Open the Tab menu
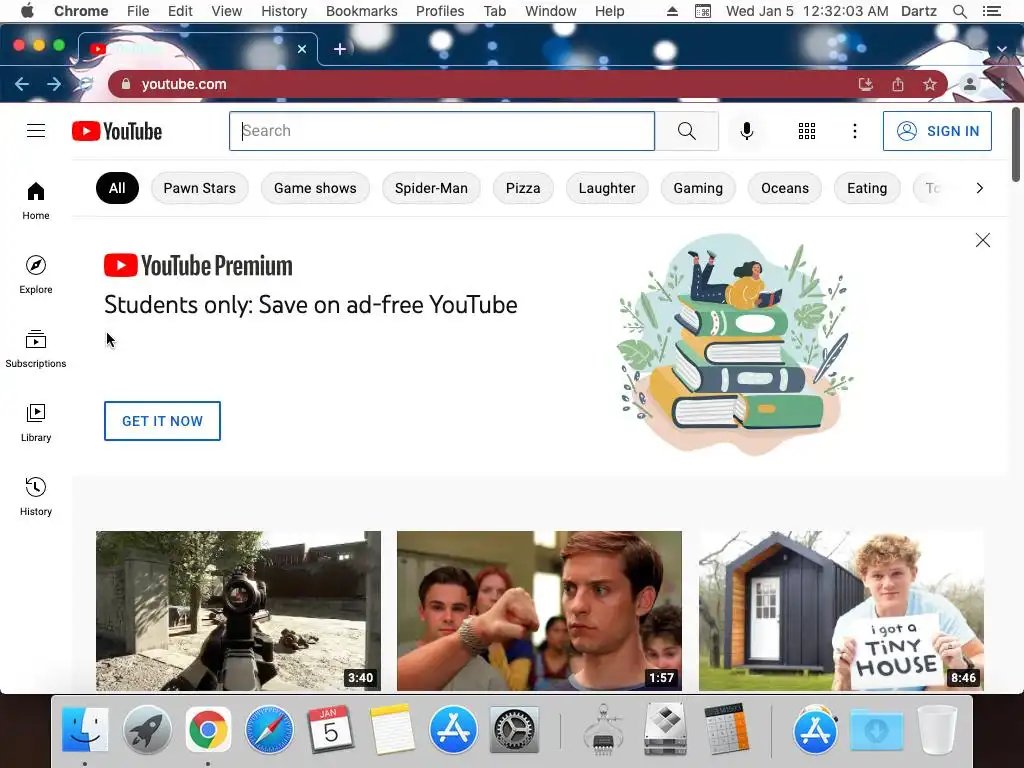Viewport: 1024px width, 768px height. [494, 11]
